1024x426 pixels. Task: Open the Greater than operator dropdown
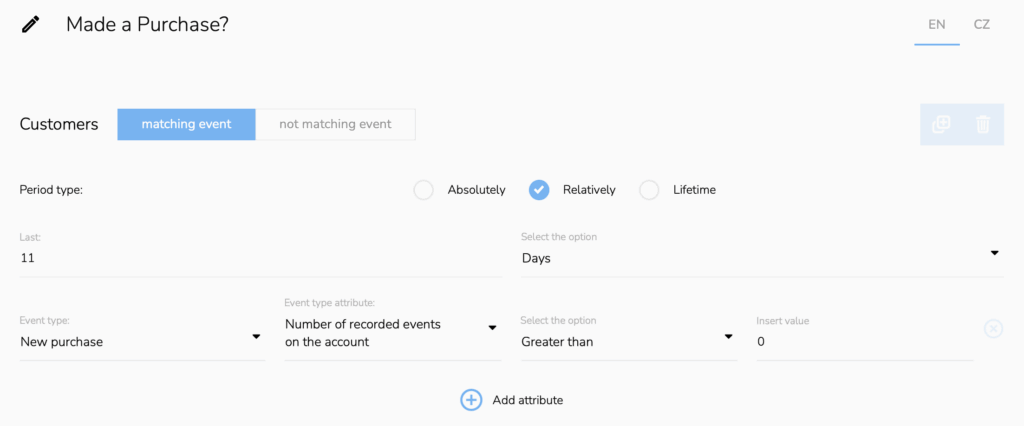click(x=628, y=342)
